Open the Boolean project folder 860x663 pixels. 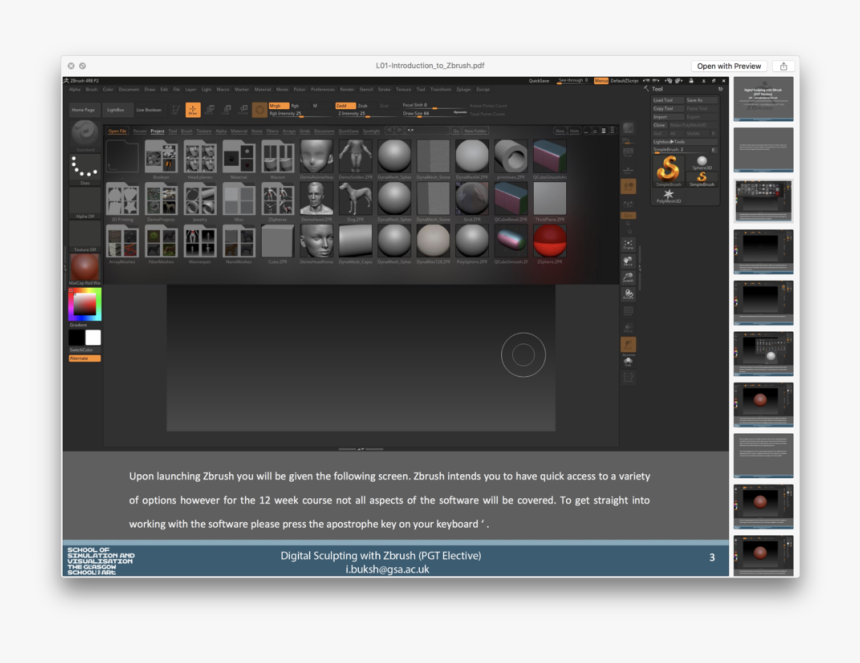coord(161,157)
